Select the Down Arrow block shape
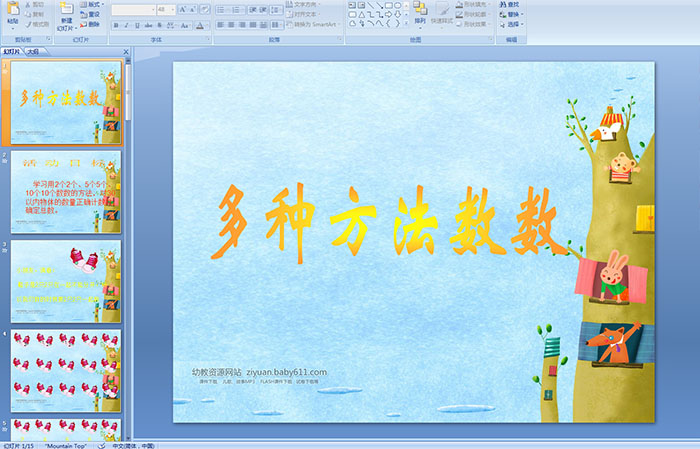Screen dimensions: 700x449 point(397,15)
